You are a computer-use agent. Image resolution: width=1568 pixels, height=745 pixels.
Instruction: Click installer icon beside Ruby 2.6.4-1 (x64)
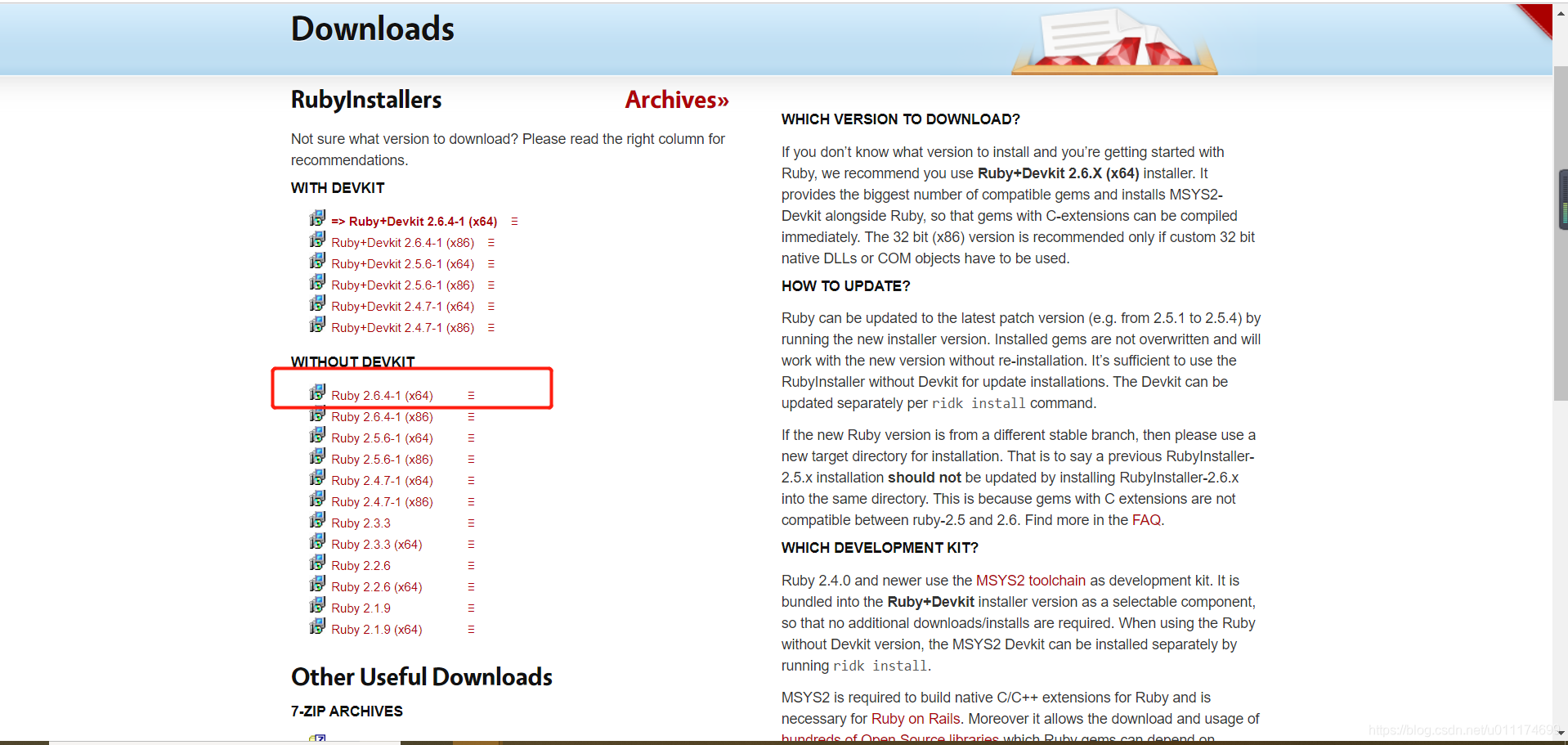317,393
